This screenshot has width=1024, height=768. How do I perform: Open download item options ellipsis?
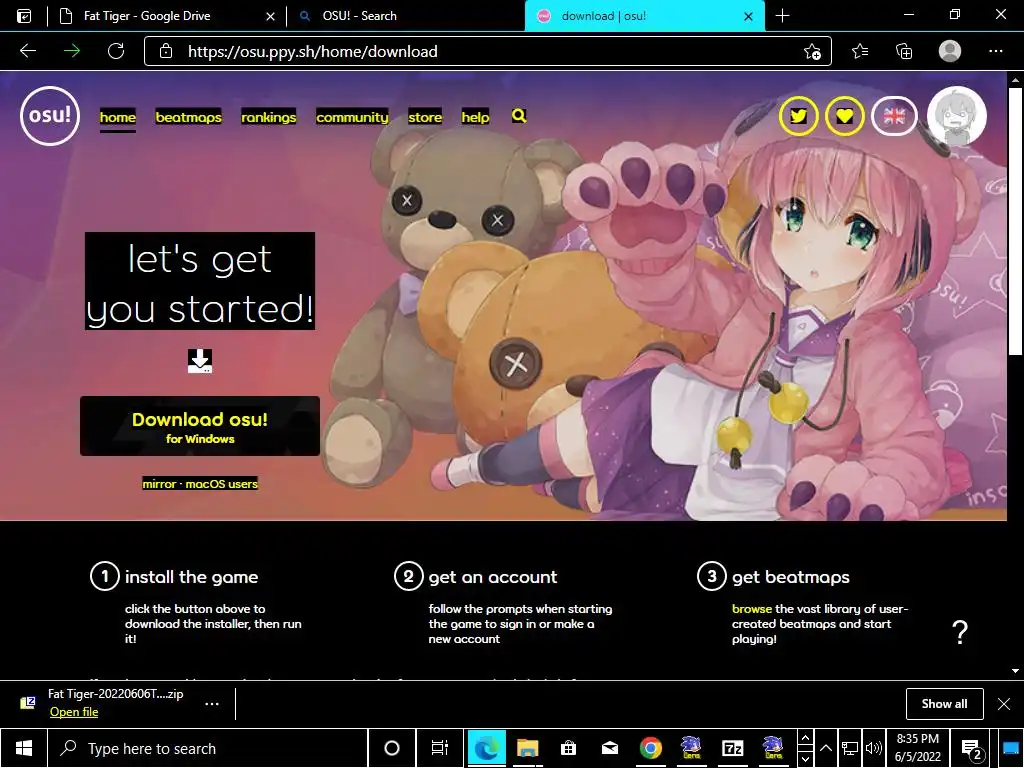tap(212, 703)
